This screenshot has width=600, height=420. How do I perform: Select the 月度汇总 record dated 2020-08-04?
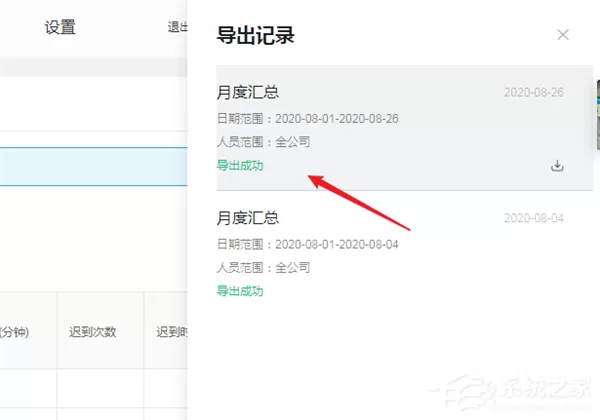pyautogui.click(x=404, y=253)
